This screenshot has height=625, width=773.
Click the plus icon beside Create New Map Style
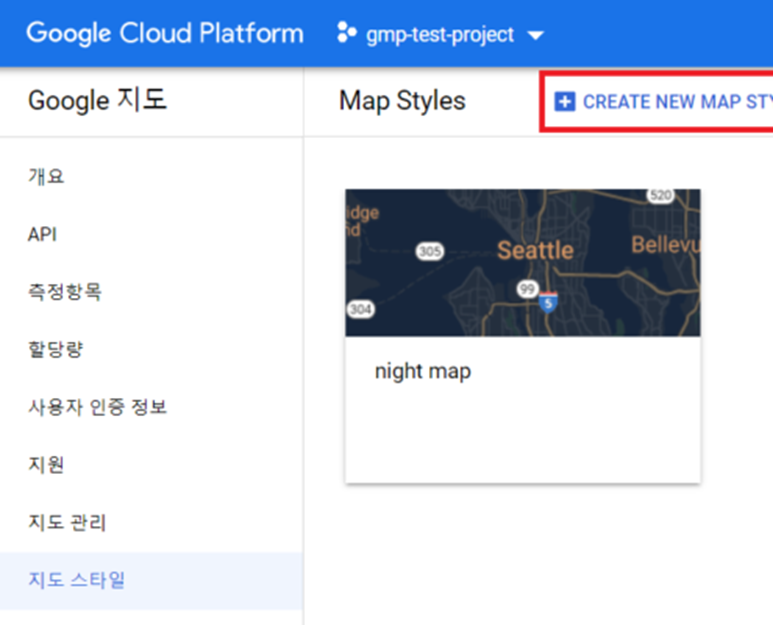click(x=565, y=102)
